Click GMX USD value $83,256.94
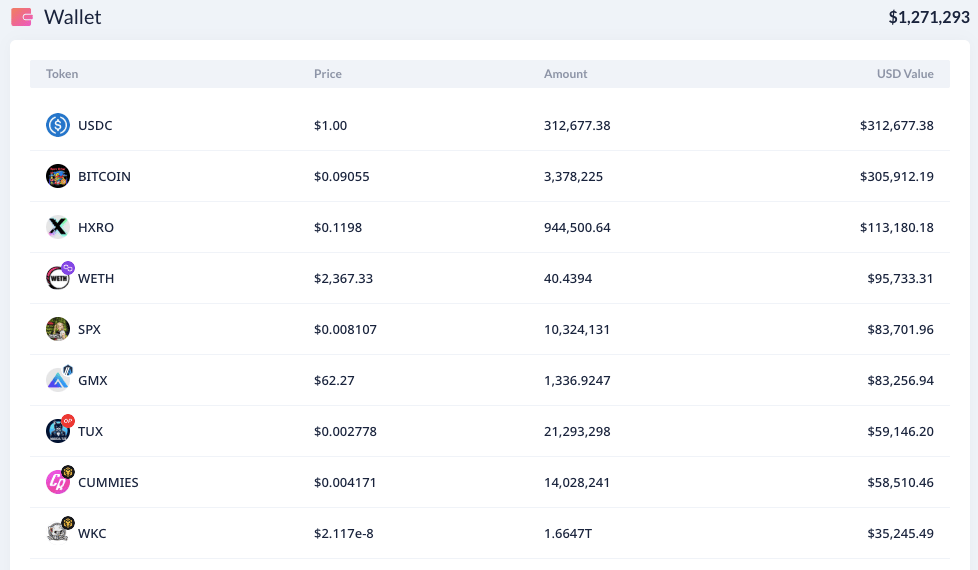Screen dimensions: 978x570 [x=900, y=380]
